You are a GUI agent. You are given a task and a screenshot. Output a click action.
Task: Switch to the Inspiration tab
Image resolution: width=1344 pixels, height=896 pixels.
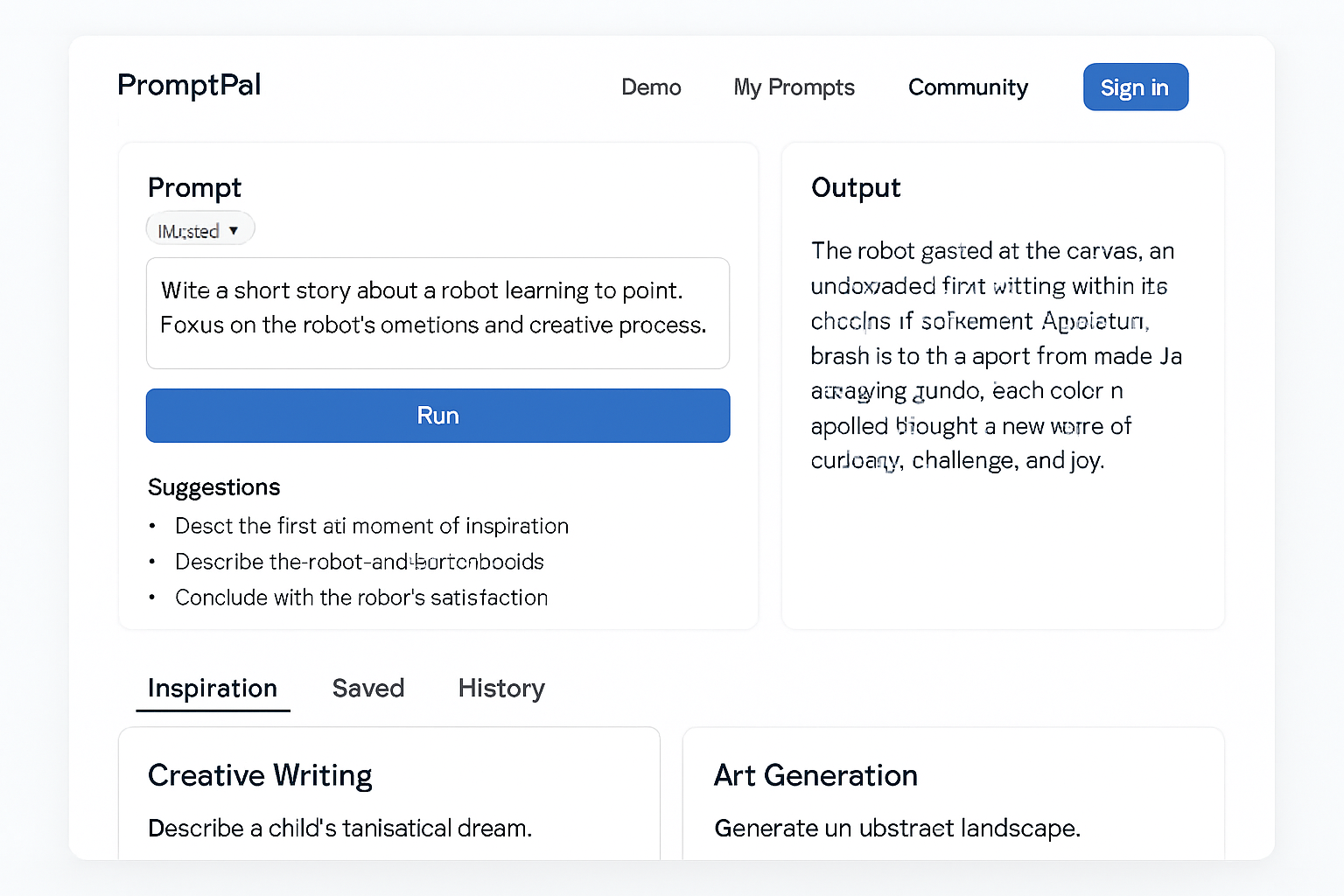click(x=213, y=689)
